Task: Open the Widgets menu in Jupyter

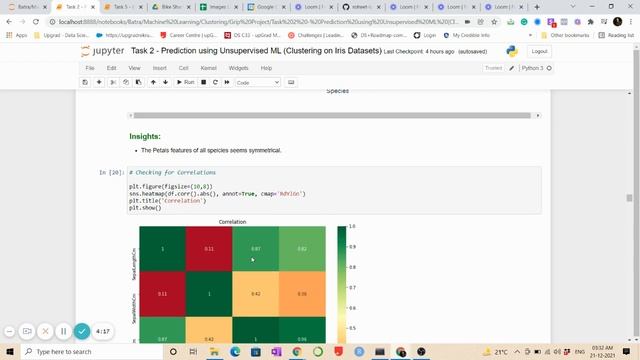Action: pyautogui.click(x=238, y=68)
